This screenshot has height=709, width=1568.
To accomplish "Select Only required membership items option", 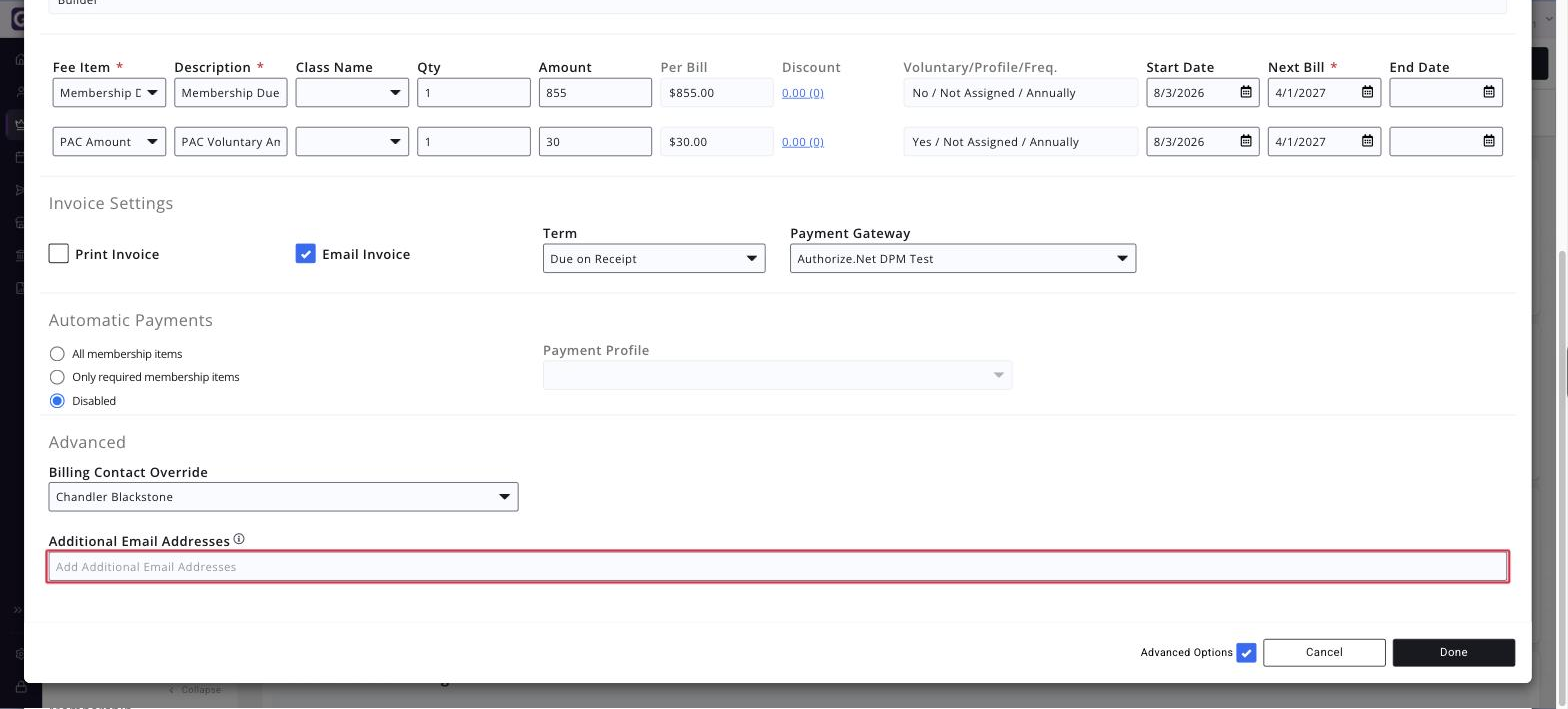I will pos(57,377).
